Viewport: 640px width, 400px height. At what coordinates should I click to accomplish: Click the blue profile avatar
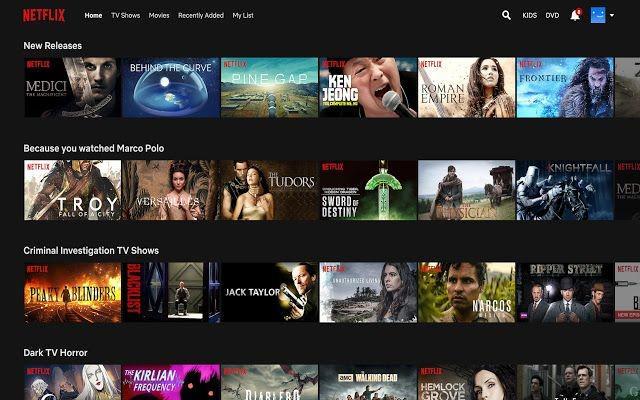598,15
